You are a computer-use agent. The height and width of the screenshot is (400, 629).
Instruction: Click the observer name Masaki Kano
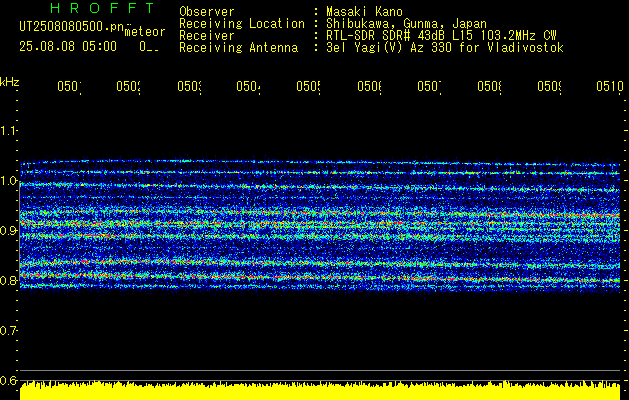click(x=364, y=12)
